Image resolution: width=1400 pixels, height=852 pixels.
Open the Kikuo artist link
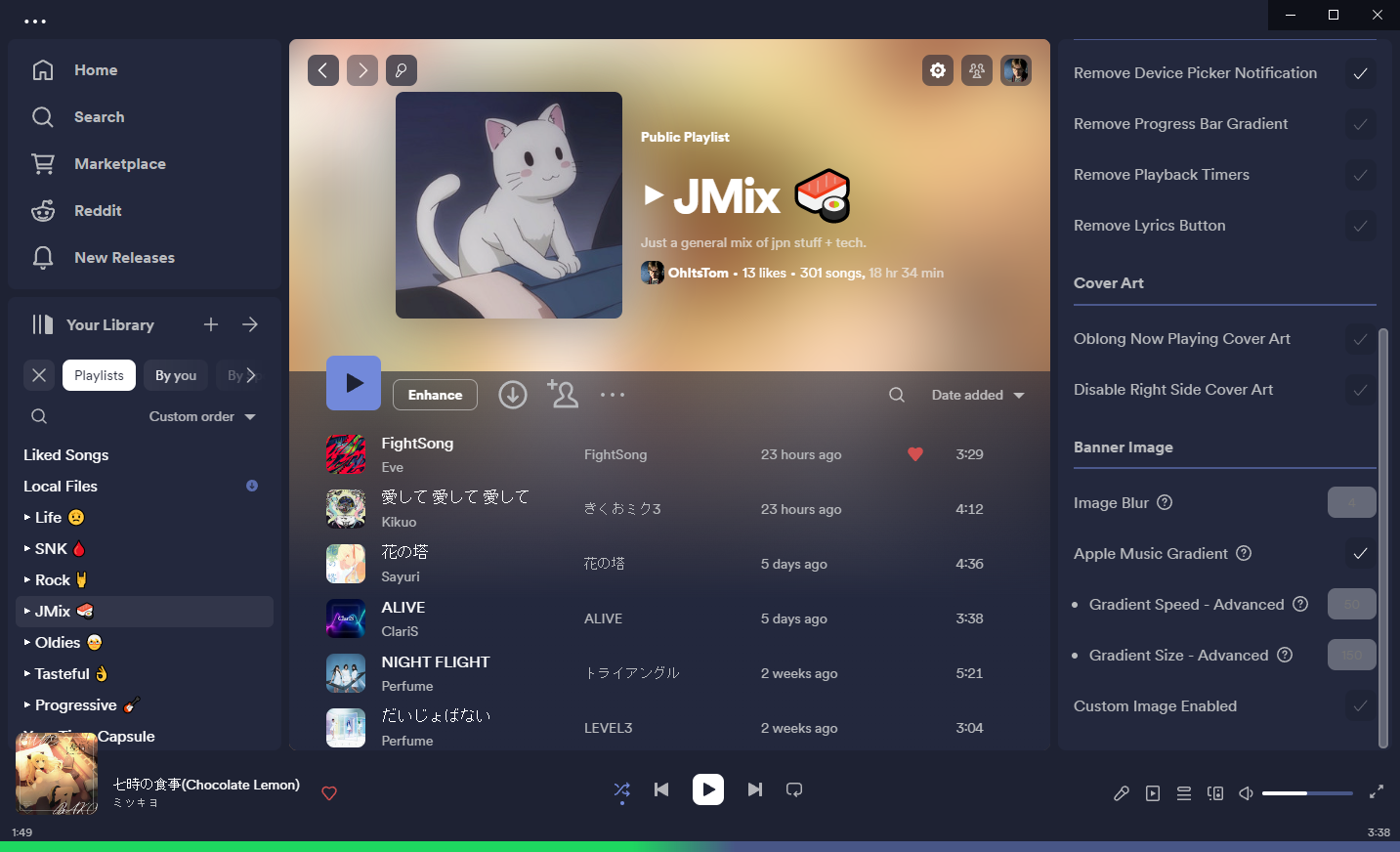(399, 522)
